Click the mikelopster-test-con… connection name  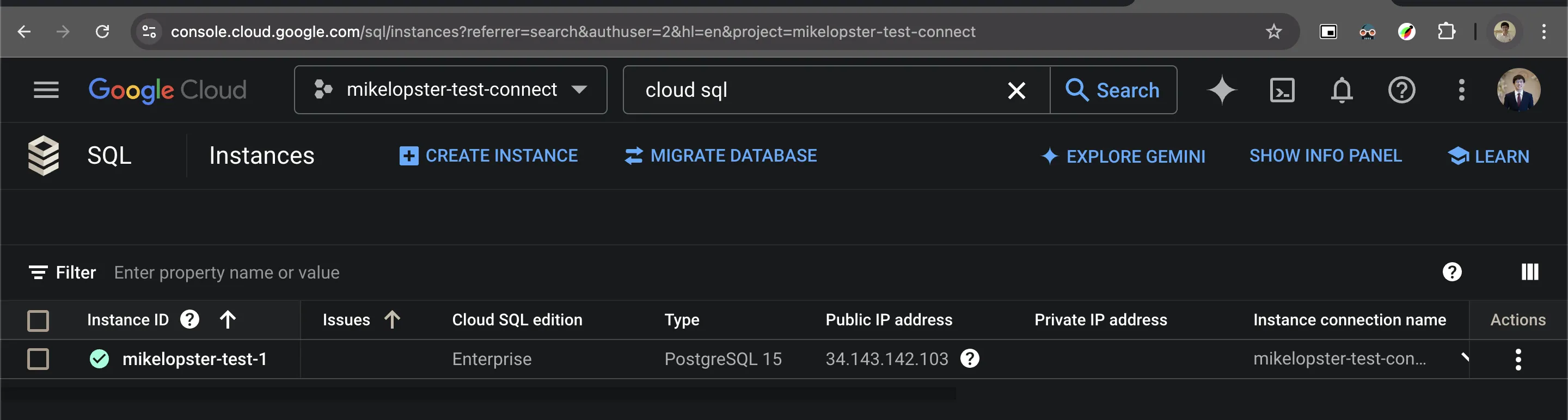pos(1339,359)
